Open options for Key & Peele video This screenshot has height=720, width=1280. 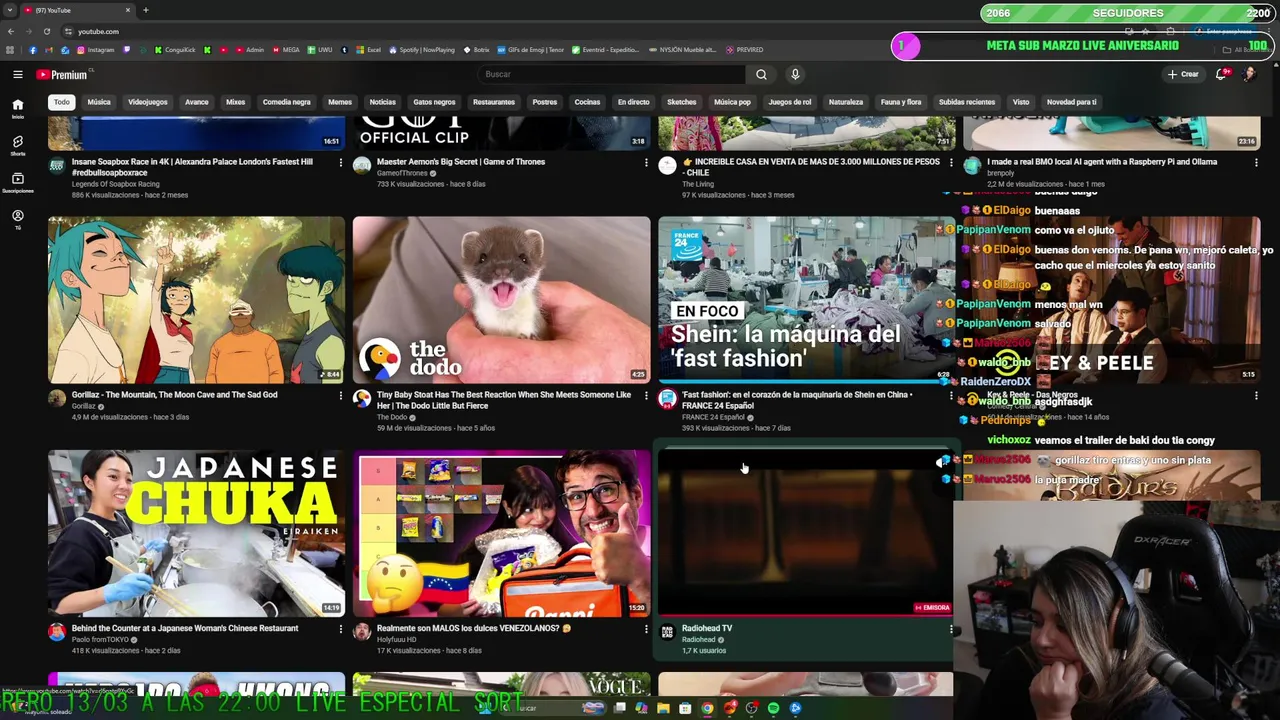coord(1256,395)
